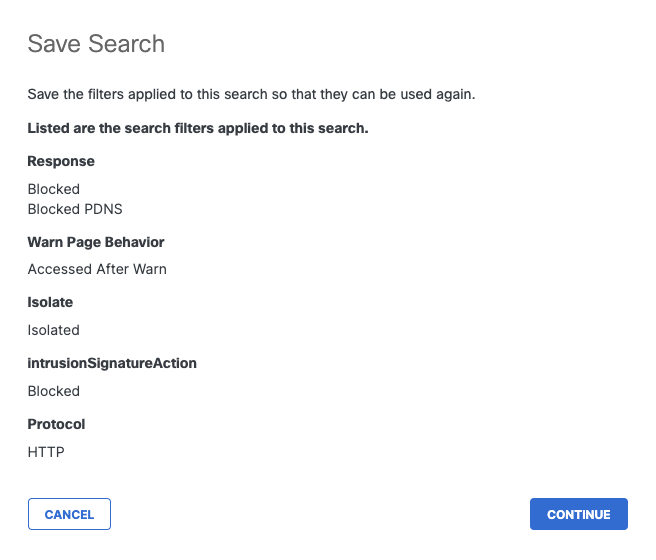The image size is (656, 560).
Task: Click the word 'Warn' in Accessed After Warn
Action: tap(150, 269)
